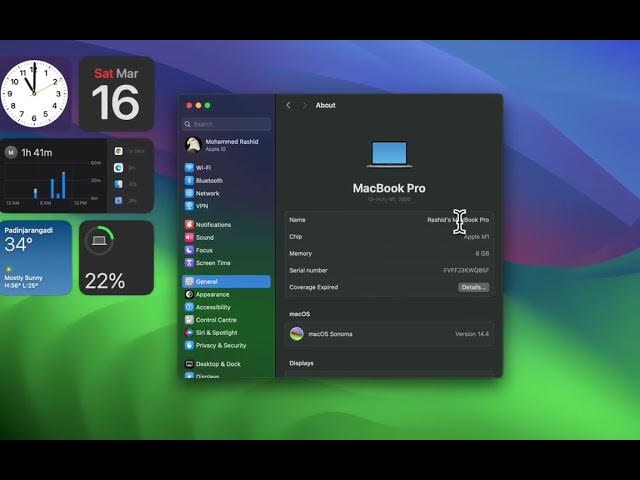Viewport: 640px width, 480px height.
Task: Click the Desktop & Dock icon
Action: [x=189, y=364]
